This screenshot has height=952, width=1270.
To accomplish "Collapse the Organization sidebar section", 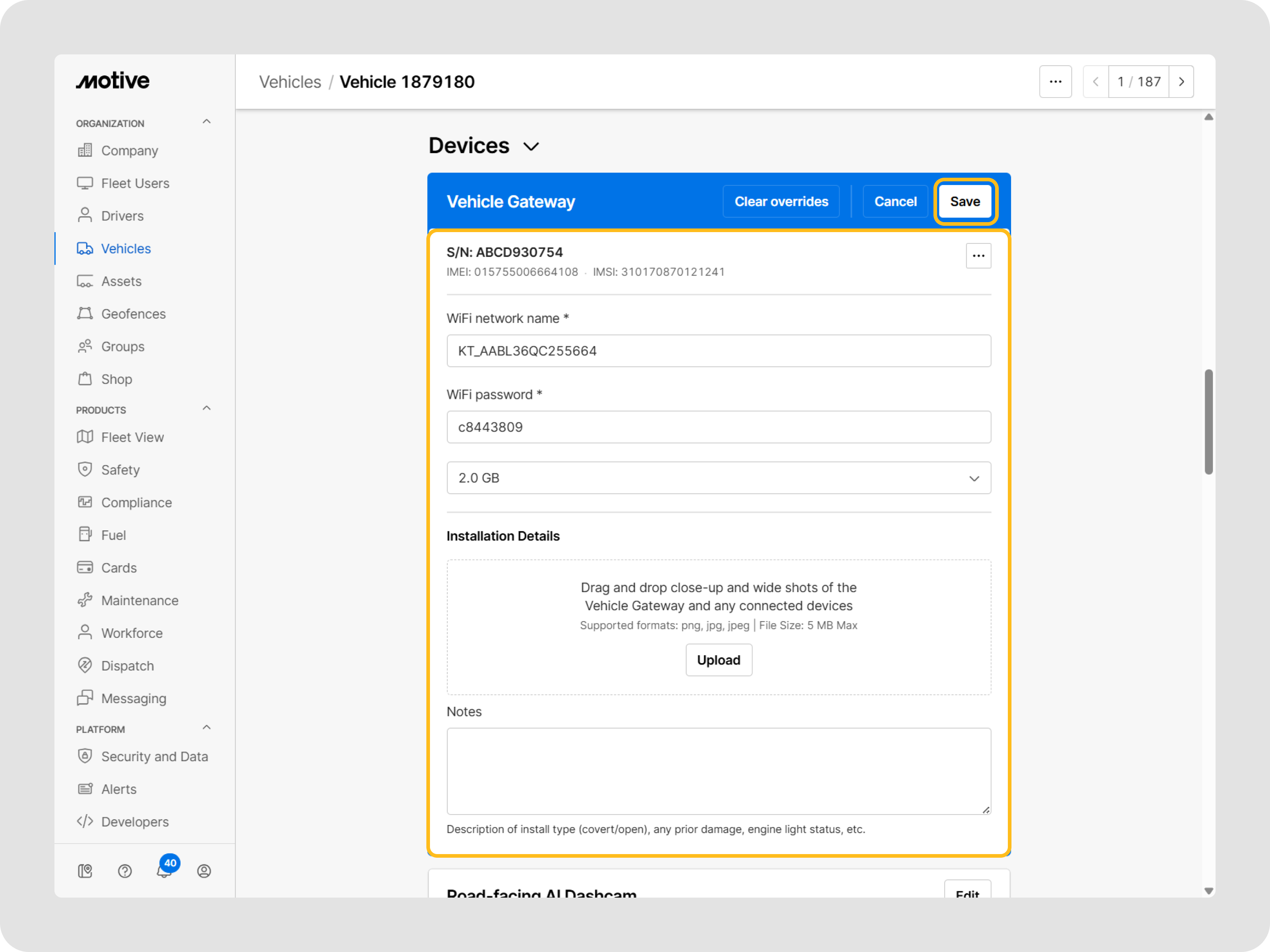I will point(207,122).
